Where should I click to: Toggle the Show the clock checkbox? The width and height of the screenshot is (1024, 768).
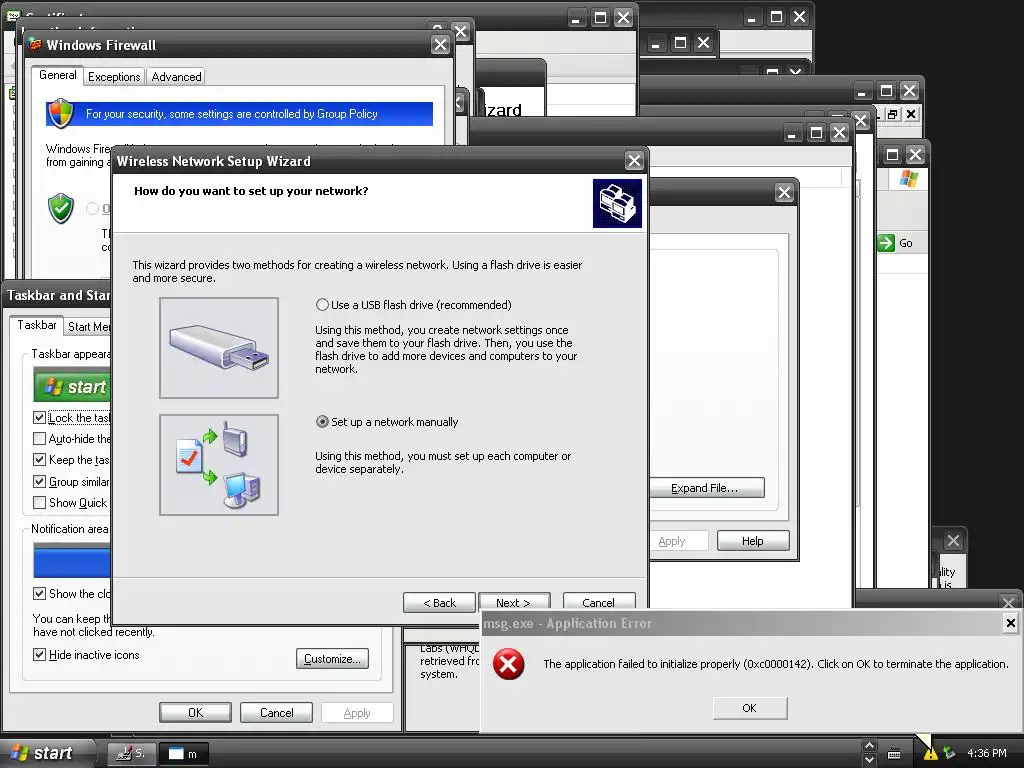click(39, 593)
